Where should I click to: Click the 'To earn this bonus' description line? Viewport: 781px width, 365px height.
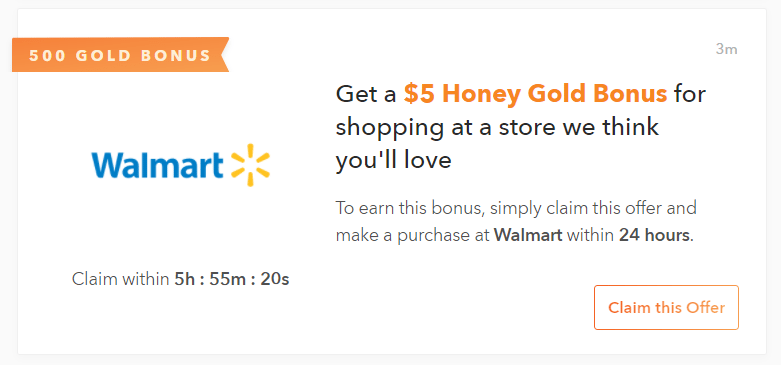tap(516, 208)
